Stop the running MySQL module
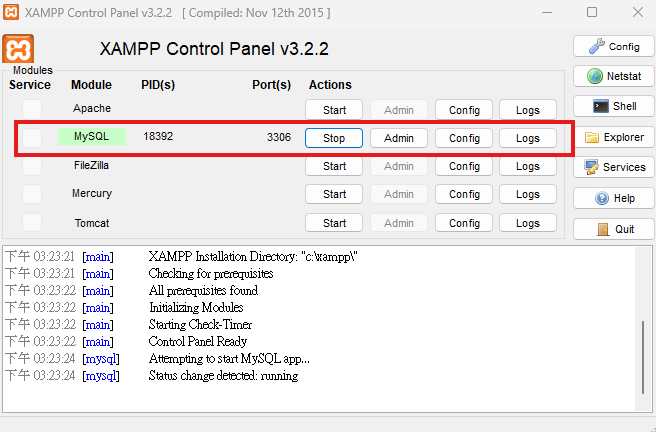Screen dimensions: 656x432 click(334, 138)
